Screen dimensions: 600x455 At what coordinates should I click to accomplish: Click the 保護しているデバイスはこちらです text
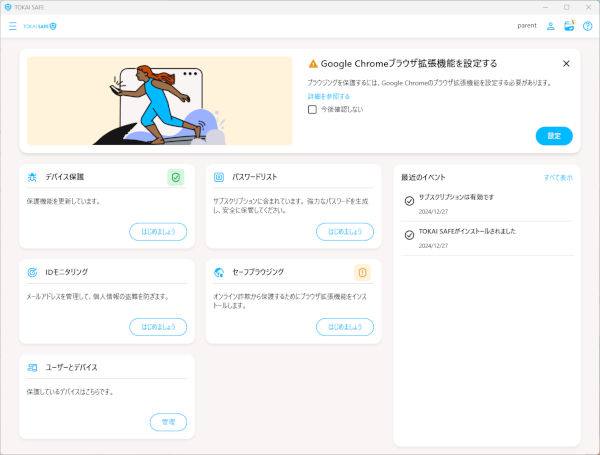click(x=70, y=392)
